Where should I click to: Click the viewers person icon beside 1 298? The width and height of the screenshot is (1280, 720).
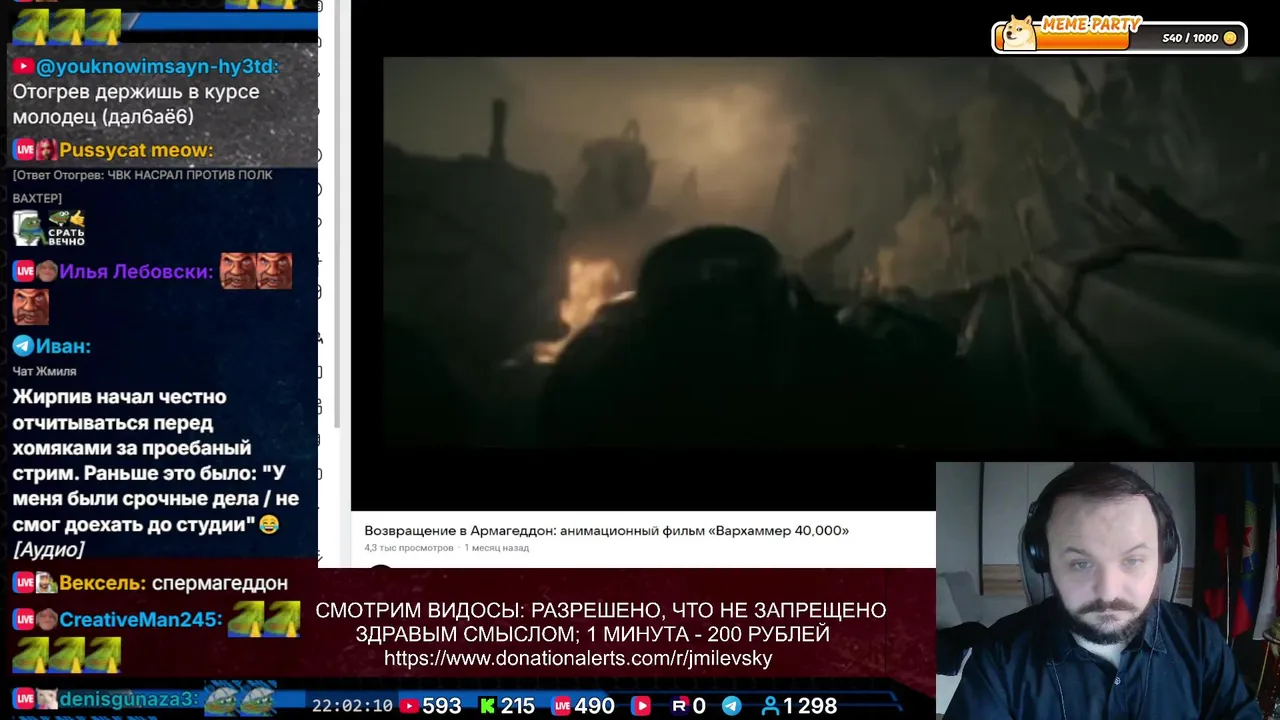point(770,706)
